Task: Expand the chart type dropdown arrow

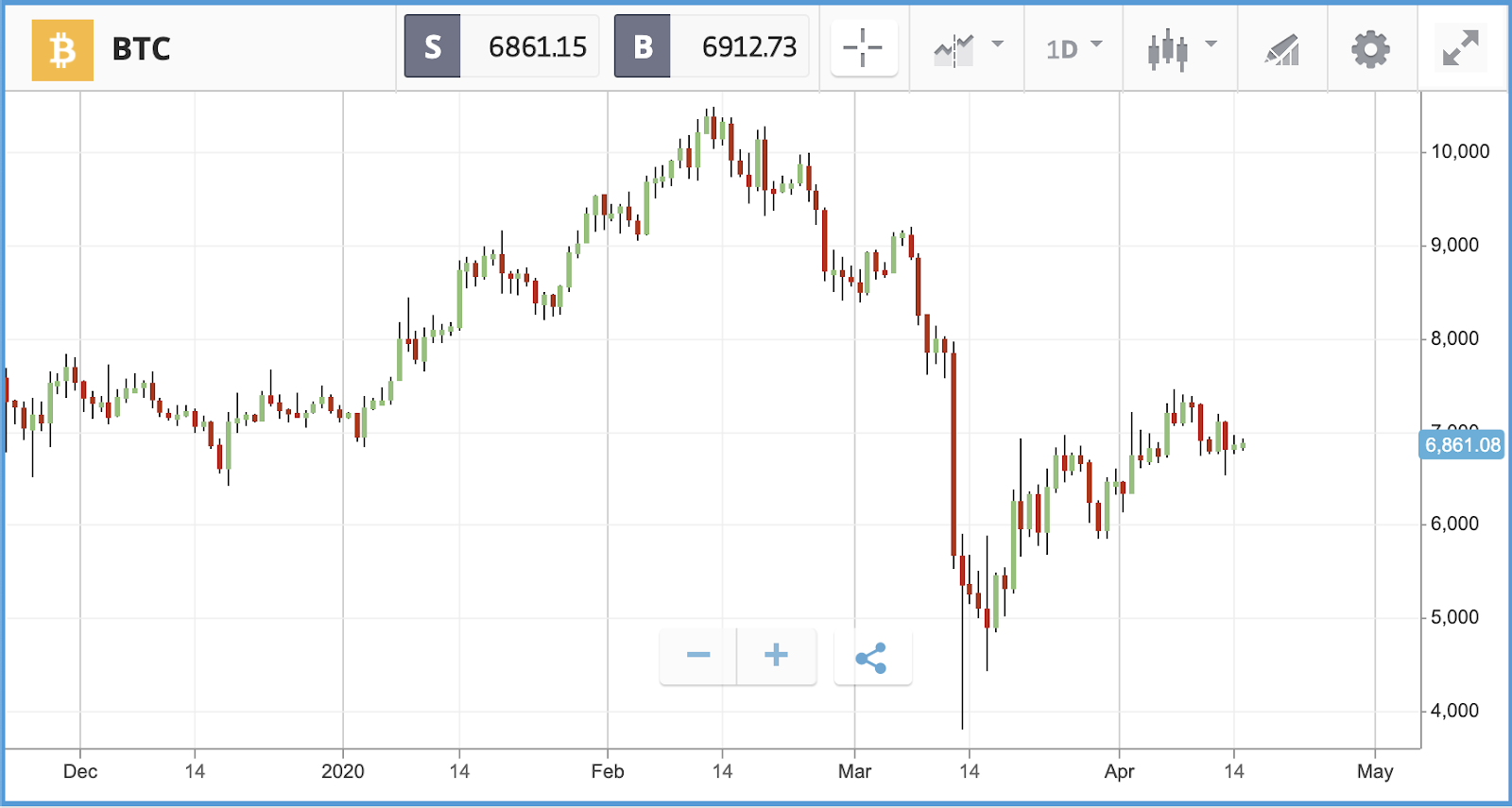Action: click(1211, 43)
